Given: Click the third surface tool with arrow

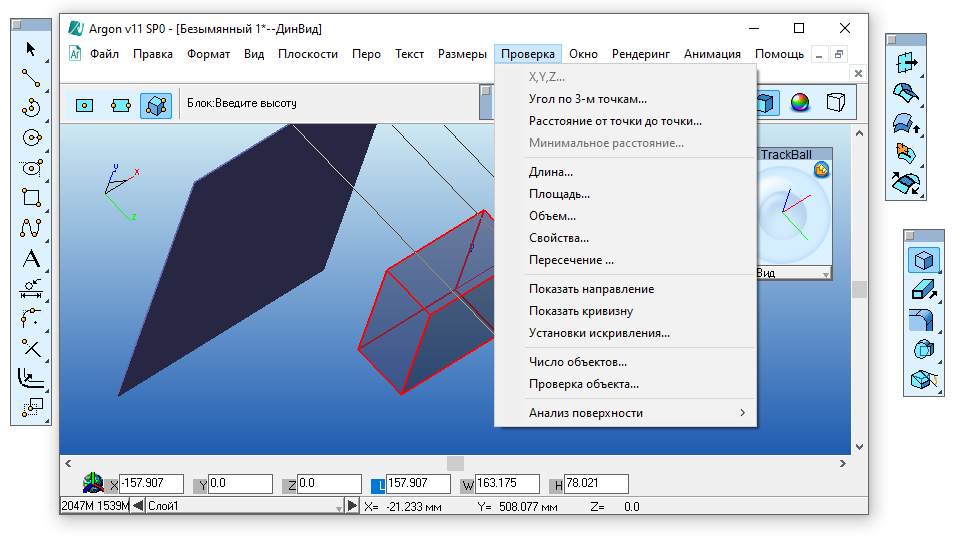Looking at the screenshot, I should pos(906,123).
